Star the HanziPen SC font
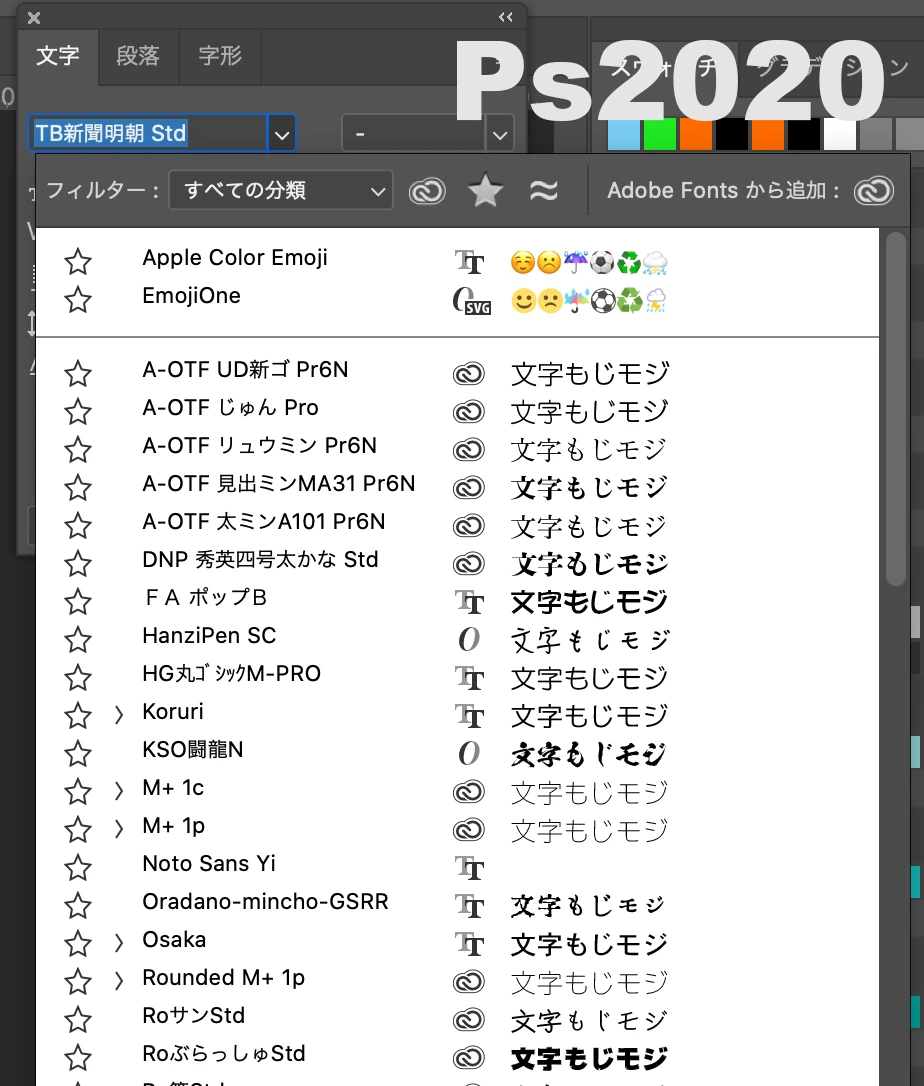The height and width of the screenshot is (1086, 924). coord(78,640)
